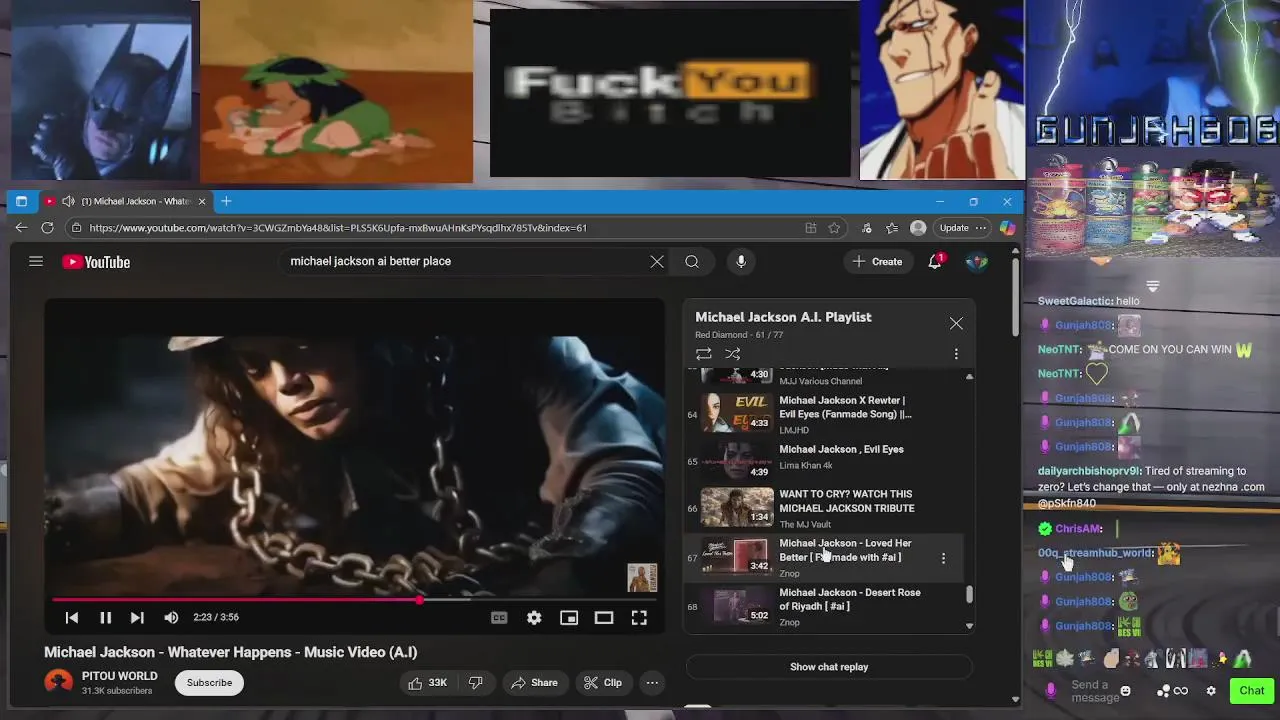This screenshot has height=720, width=1280.
Task: Add this page to browser favorites
Action: coord(834,228)
